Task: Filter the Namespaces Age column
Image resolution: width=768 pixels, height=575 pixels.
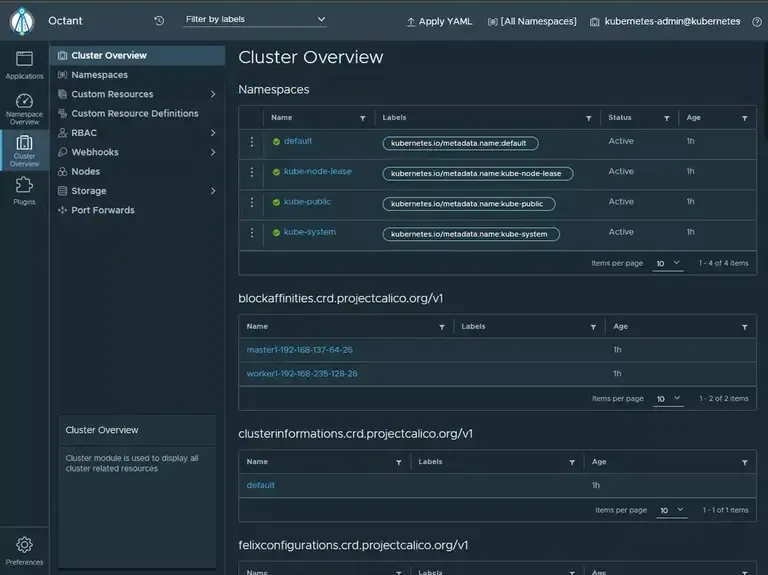Action: click(x=744, y=119)
